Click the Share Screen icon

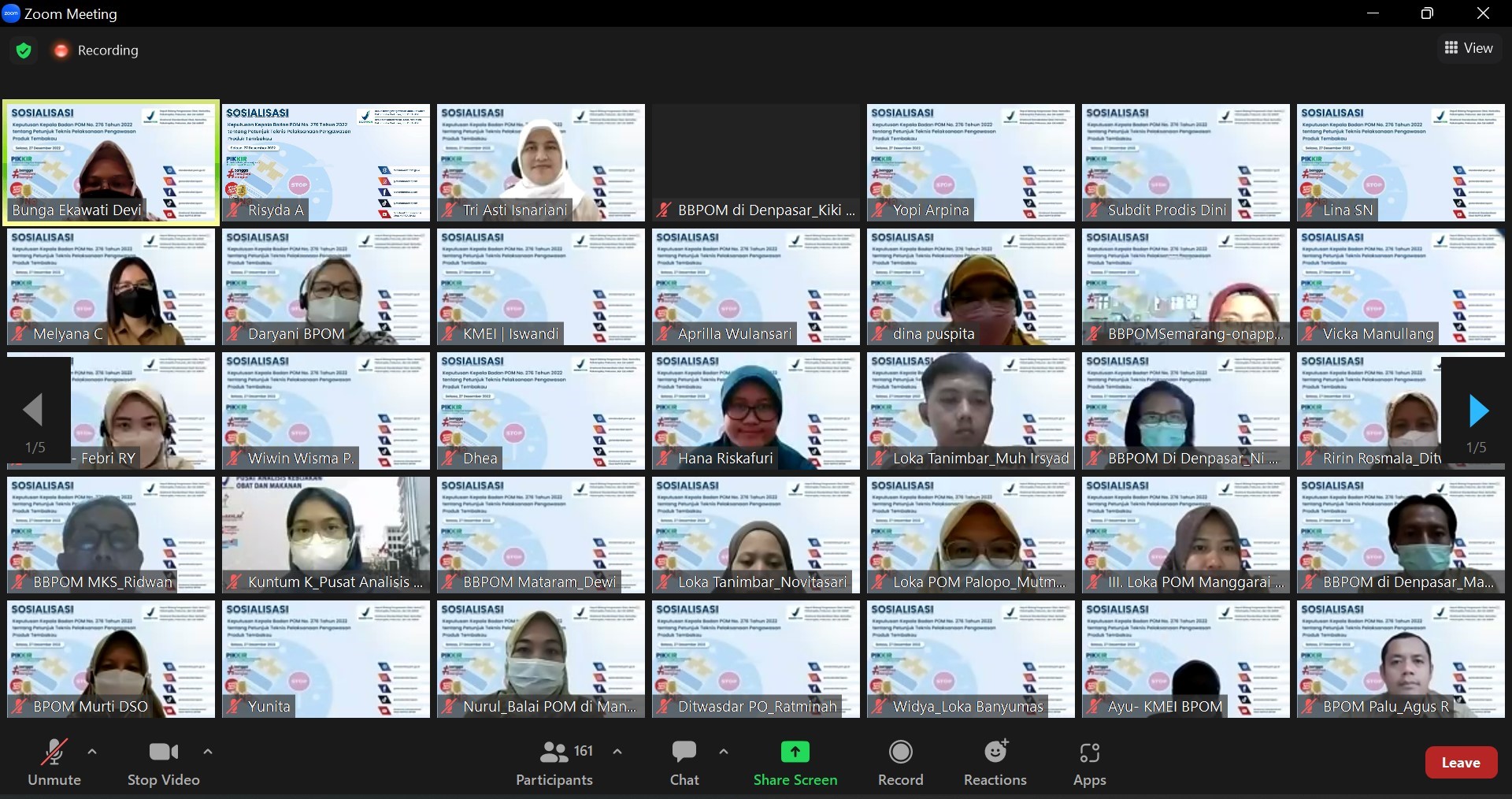tap(795, 753)
